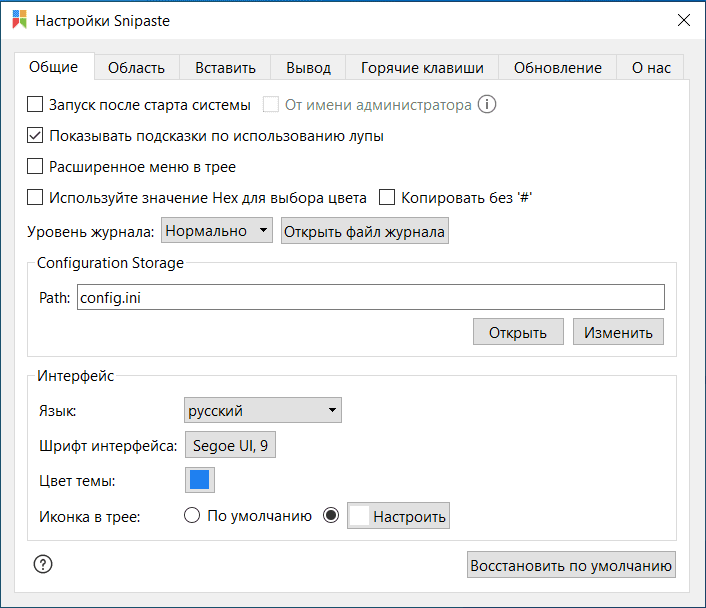Uncheck Показывать подсказки по использованию лупы
Screen dimensions: 706x608
click(x=36, y=136)
